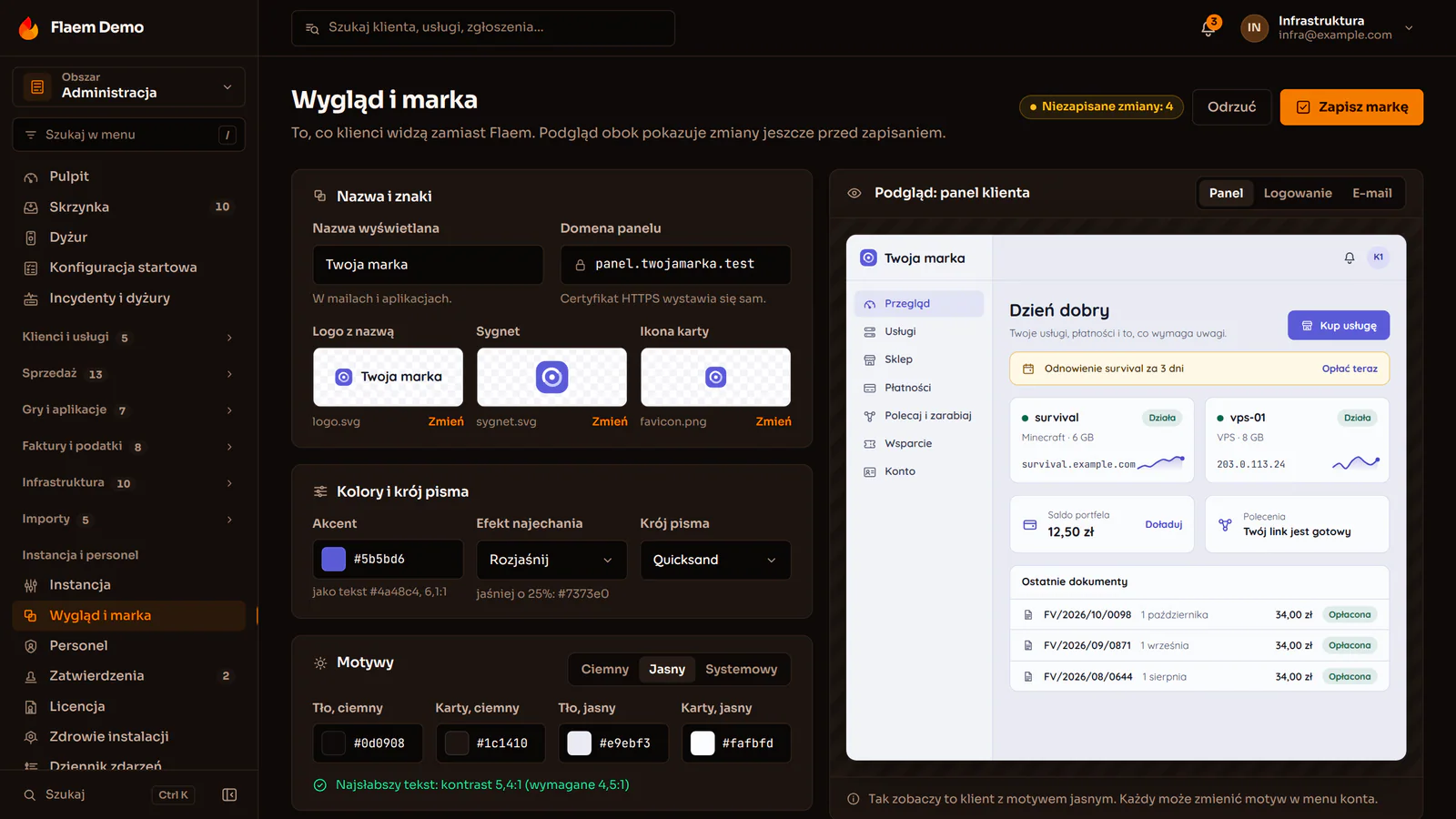Open Personel in the sidebar
Viewport: 1456px width, 819px height.
click(x=129, y=645)
